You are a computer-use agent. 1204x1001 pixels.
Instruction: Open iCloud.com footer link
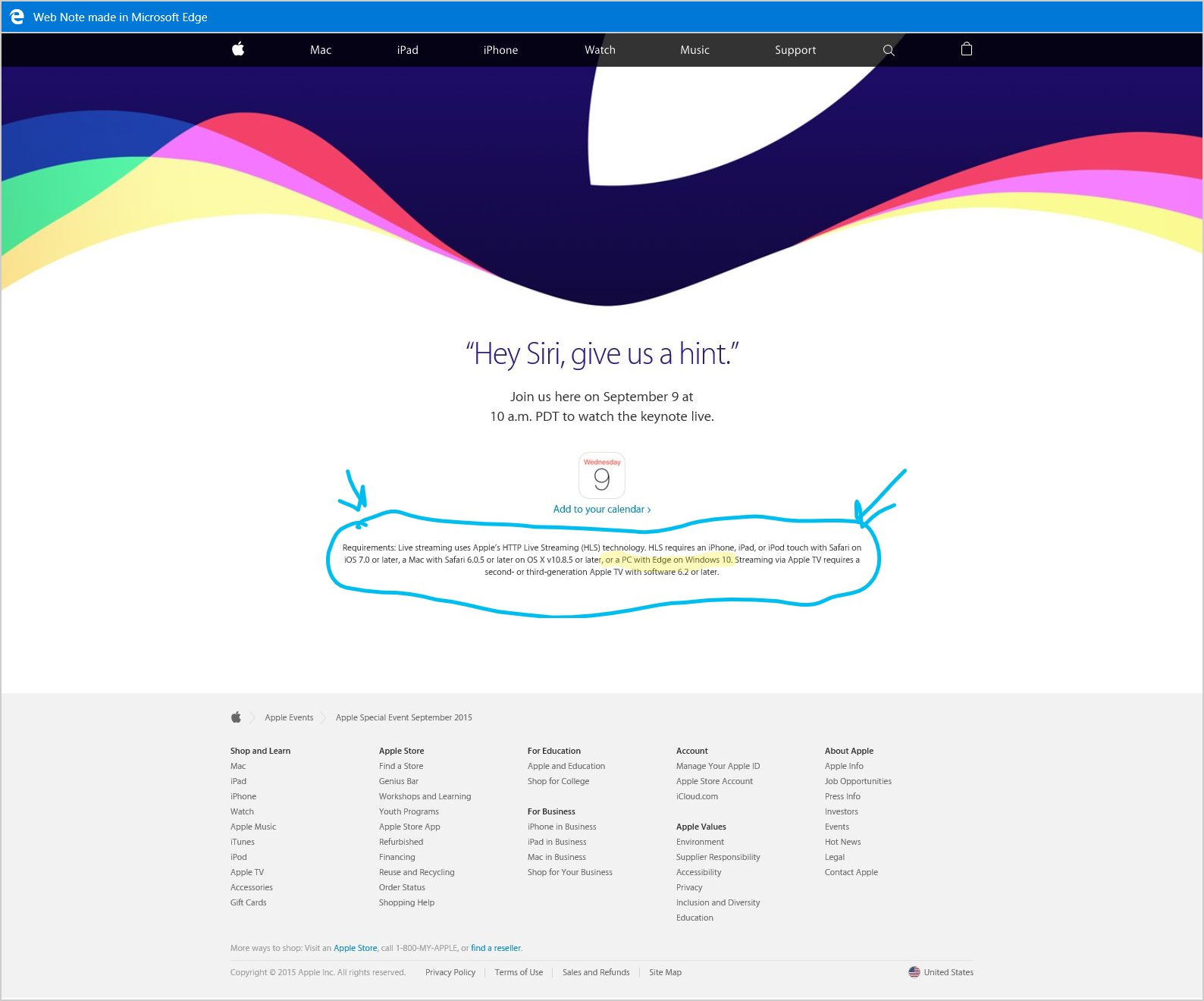point(697,796)
